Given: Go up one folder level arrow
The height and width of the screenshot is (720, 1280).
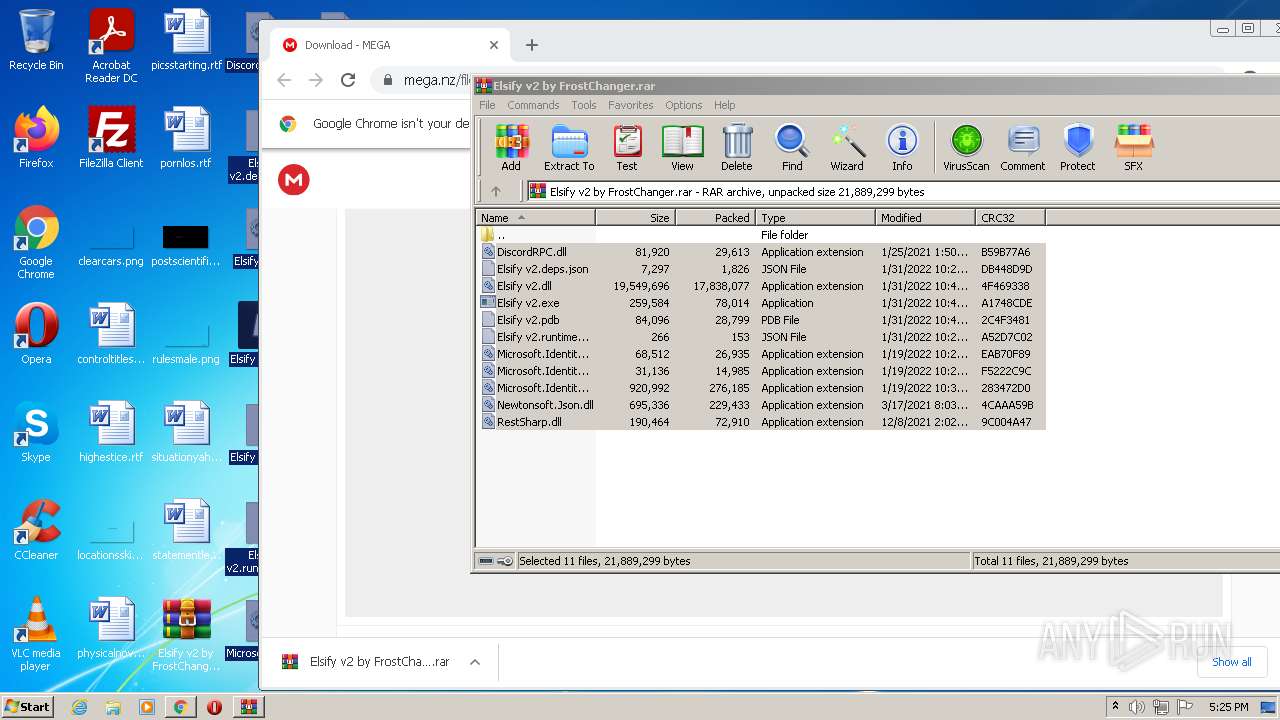Looking at the screenshot, I should 496,192.
